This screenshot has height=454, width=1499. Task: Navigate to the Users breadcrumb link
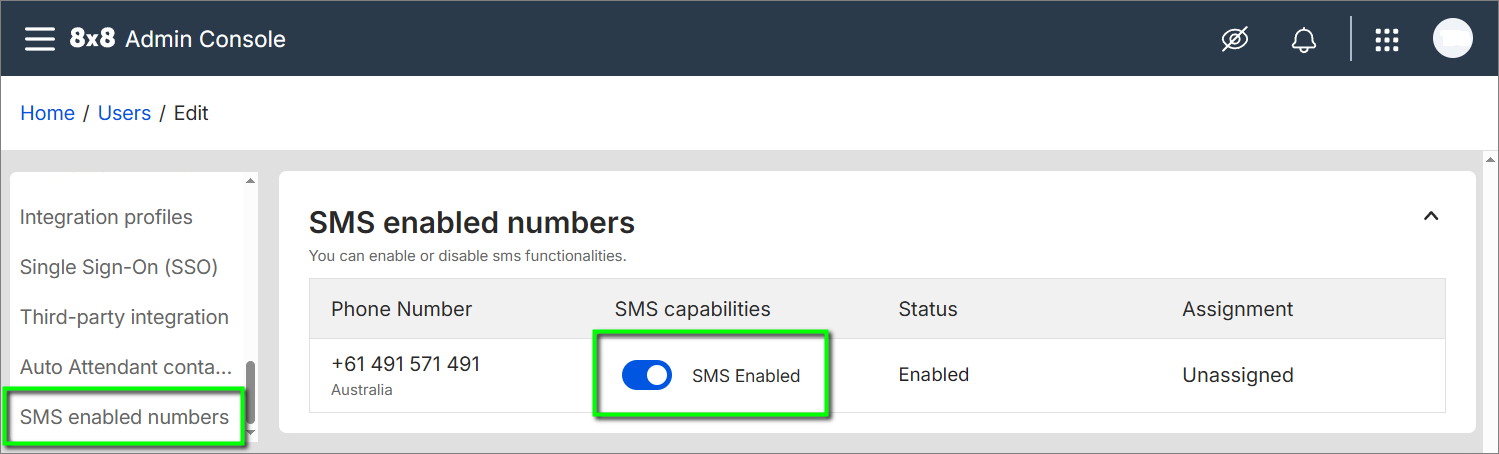pyautogui.click(x=124, y=113)
